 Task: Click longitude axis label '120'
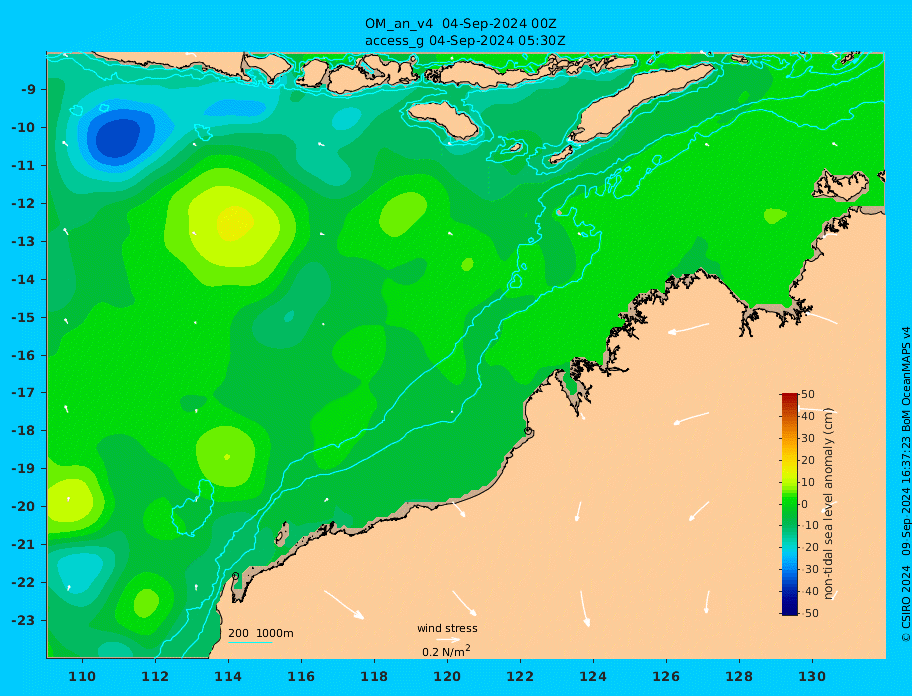[x=447, y=676]
